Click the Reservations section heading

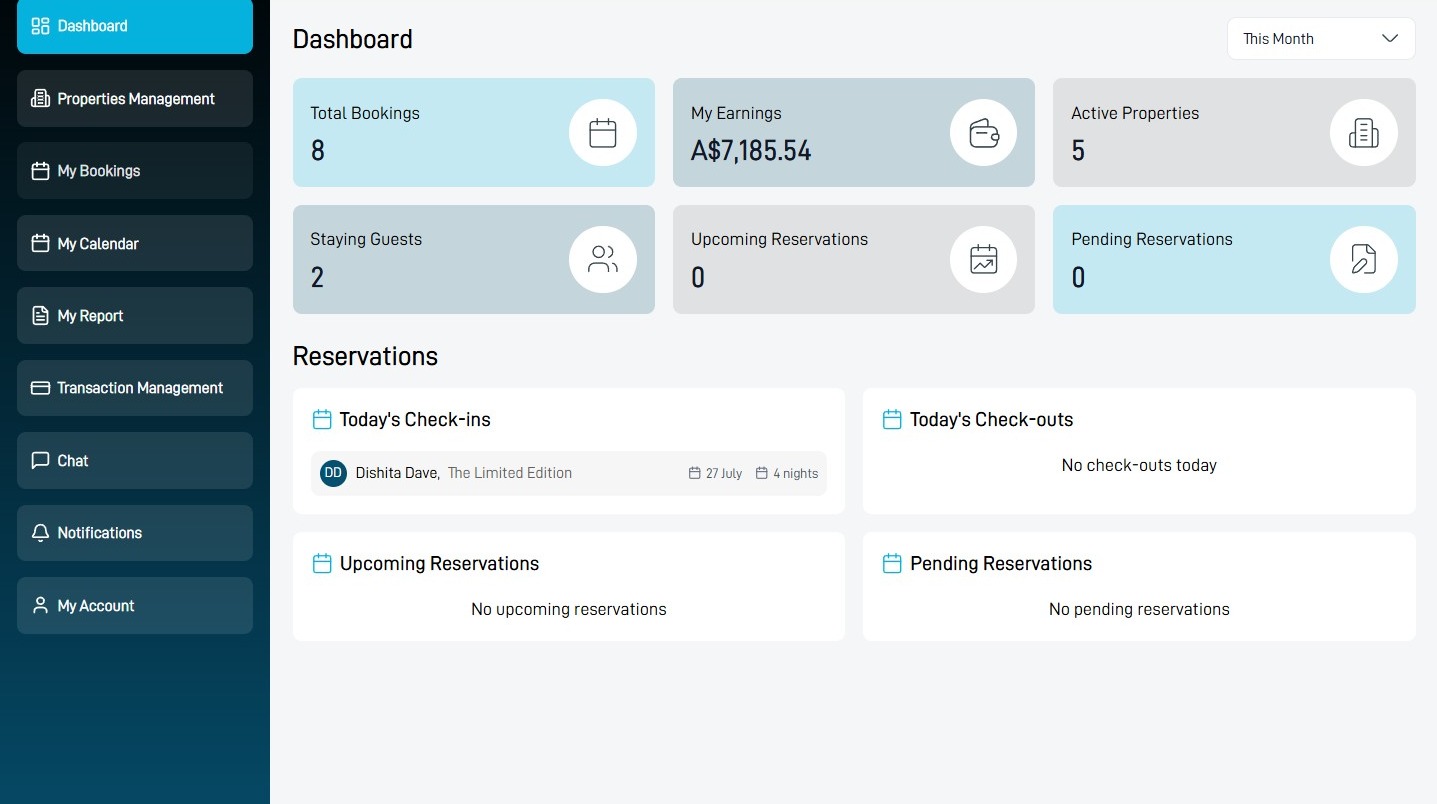[x=365, y=356]
